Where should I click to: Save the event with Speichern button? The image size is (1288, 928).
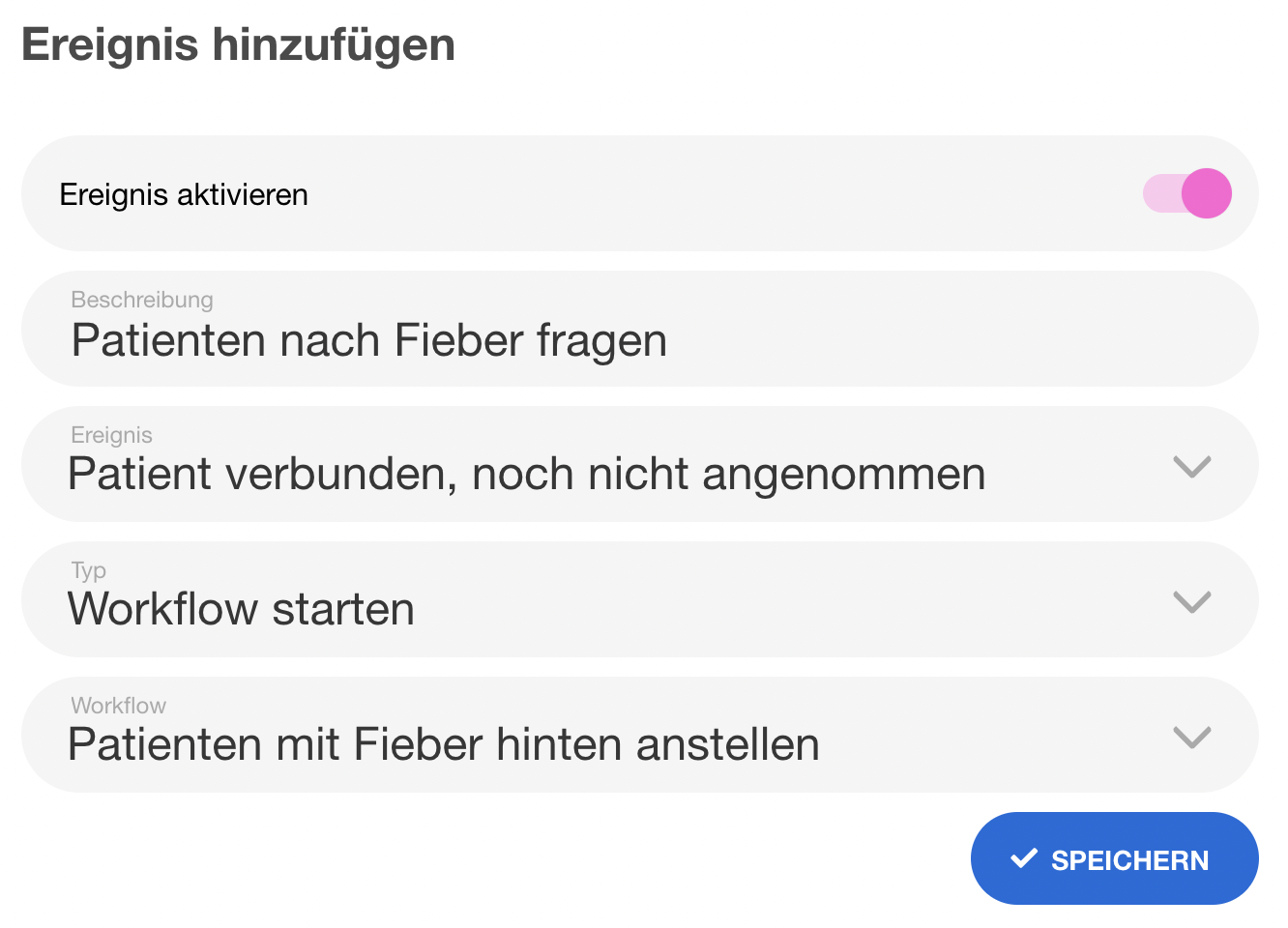pos(1114,858)
